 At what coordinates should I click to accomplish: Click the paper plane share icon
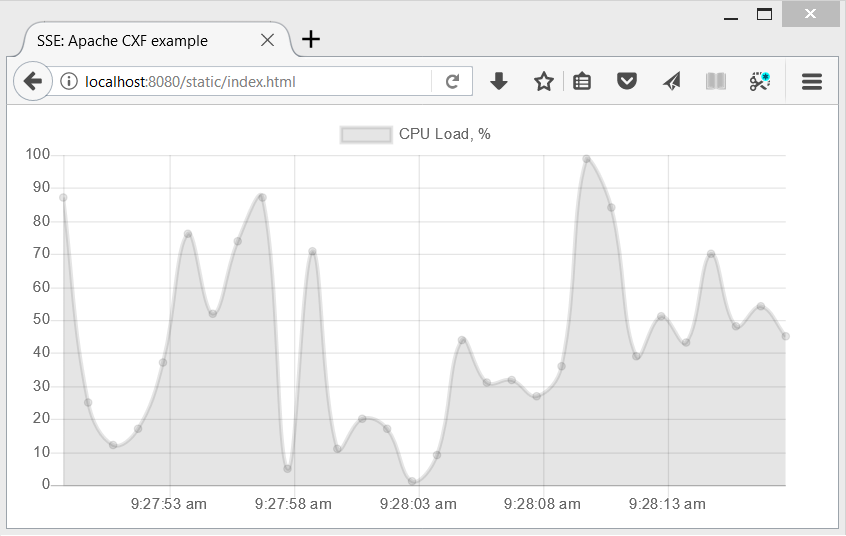coord(672,82)
